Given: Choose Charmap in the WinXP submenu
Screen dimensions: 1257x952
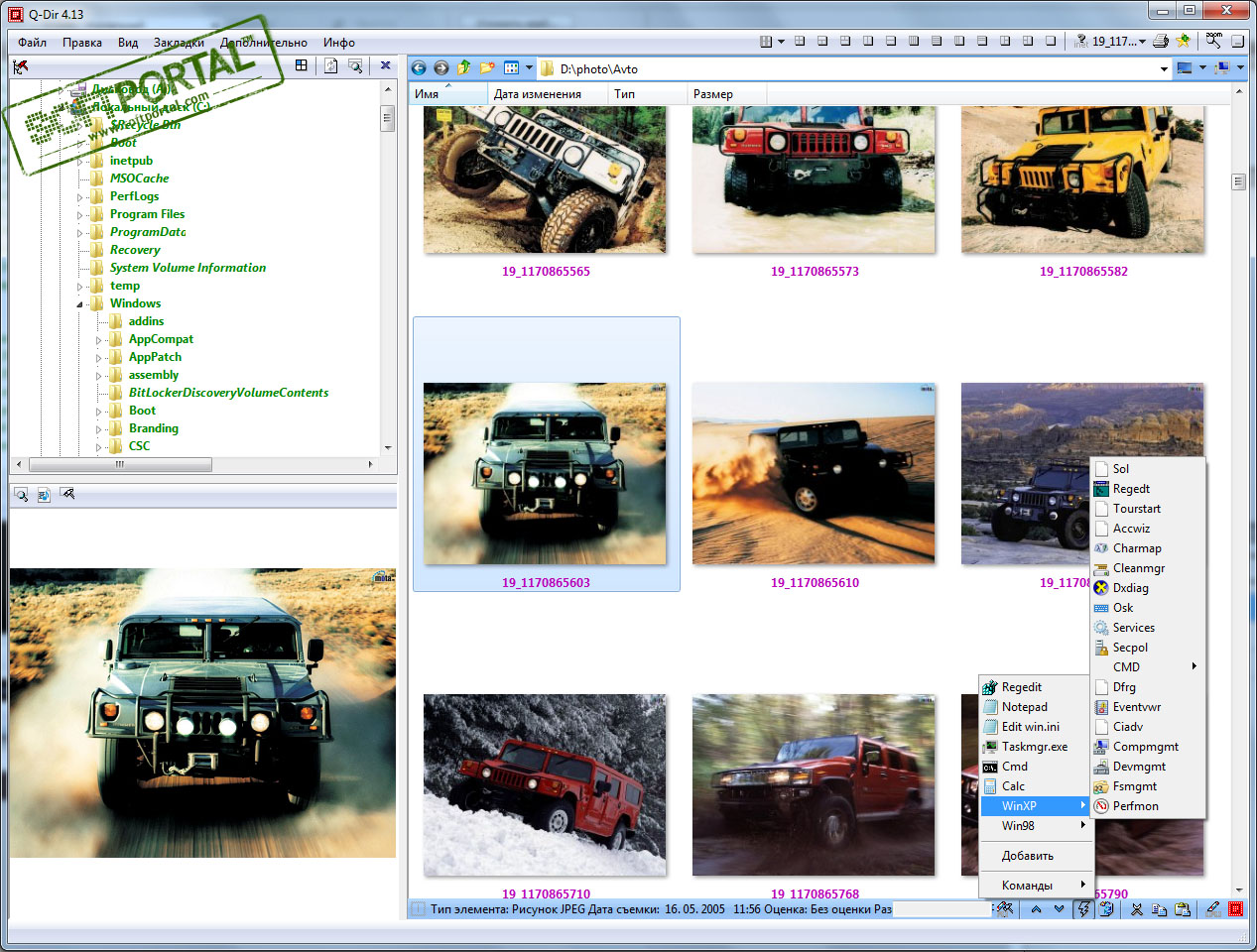Looking at the screenshot, I should (1147, 548).
